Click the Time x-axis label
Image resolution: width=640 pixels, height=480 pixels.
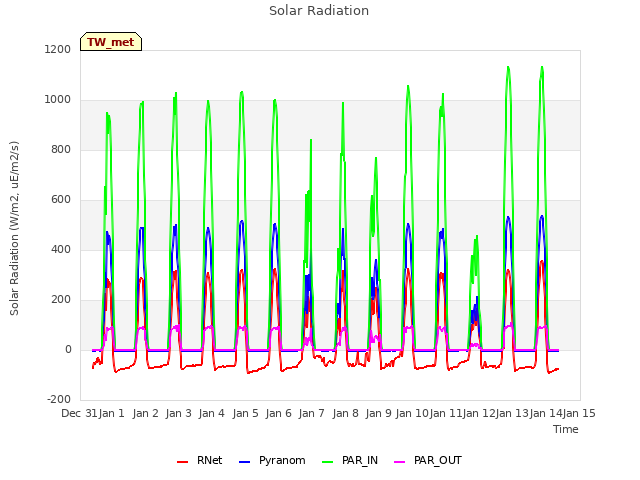[566, 429]
